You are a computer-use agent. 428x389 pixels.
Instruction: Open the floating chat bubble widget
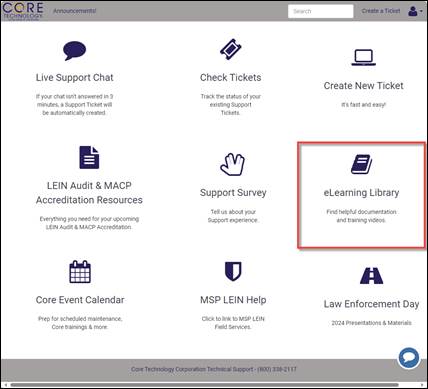click(409, 358)
